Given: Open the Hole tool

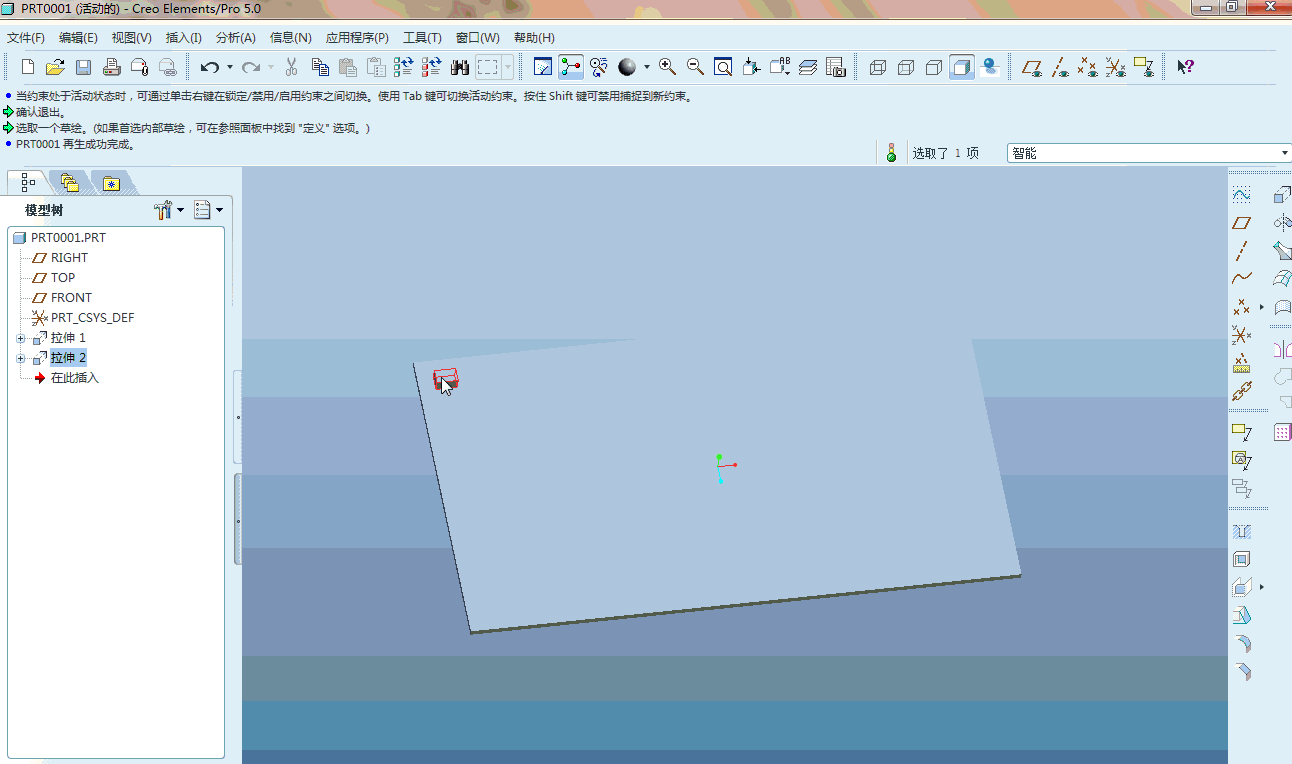Looking at the screenshot, I should (x=1241, y=531).
